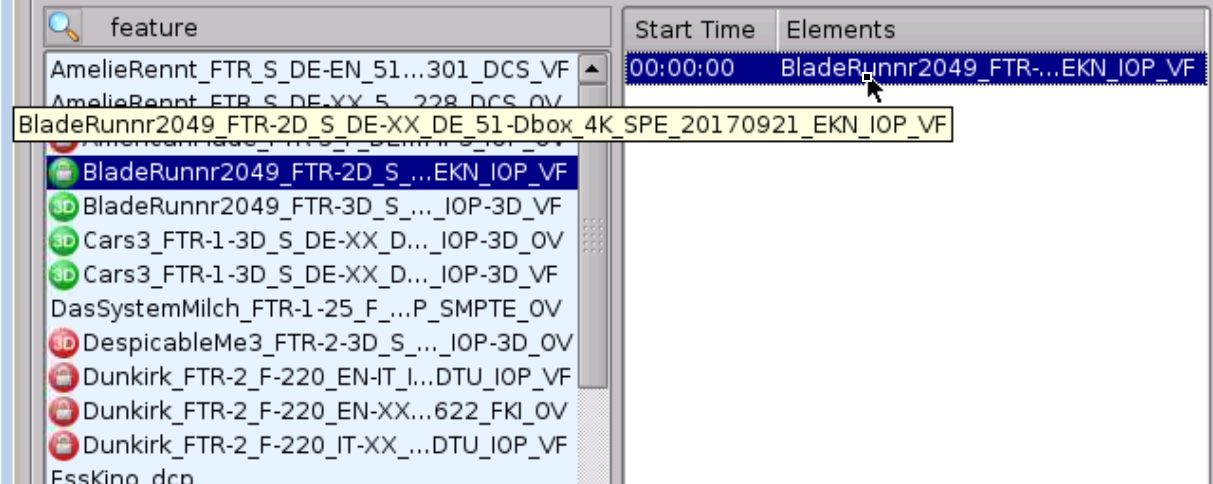Select Cars3_FTR-1-3D_S_DE-XX_D..._IOP-3D_VF entry
1213x484 pixels.
tap(311, 274)
